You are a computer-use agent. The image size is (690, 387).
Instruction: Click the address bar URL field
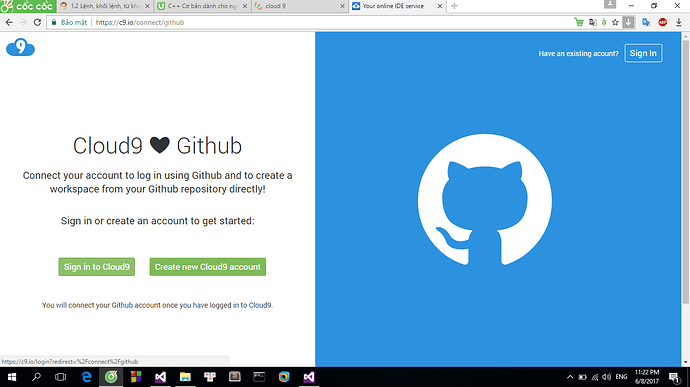tap(308, 22)
